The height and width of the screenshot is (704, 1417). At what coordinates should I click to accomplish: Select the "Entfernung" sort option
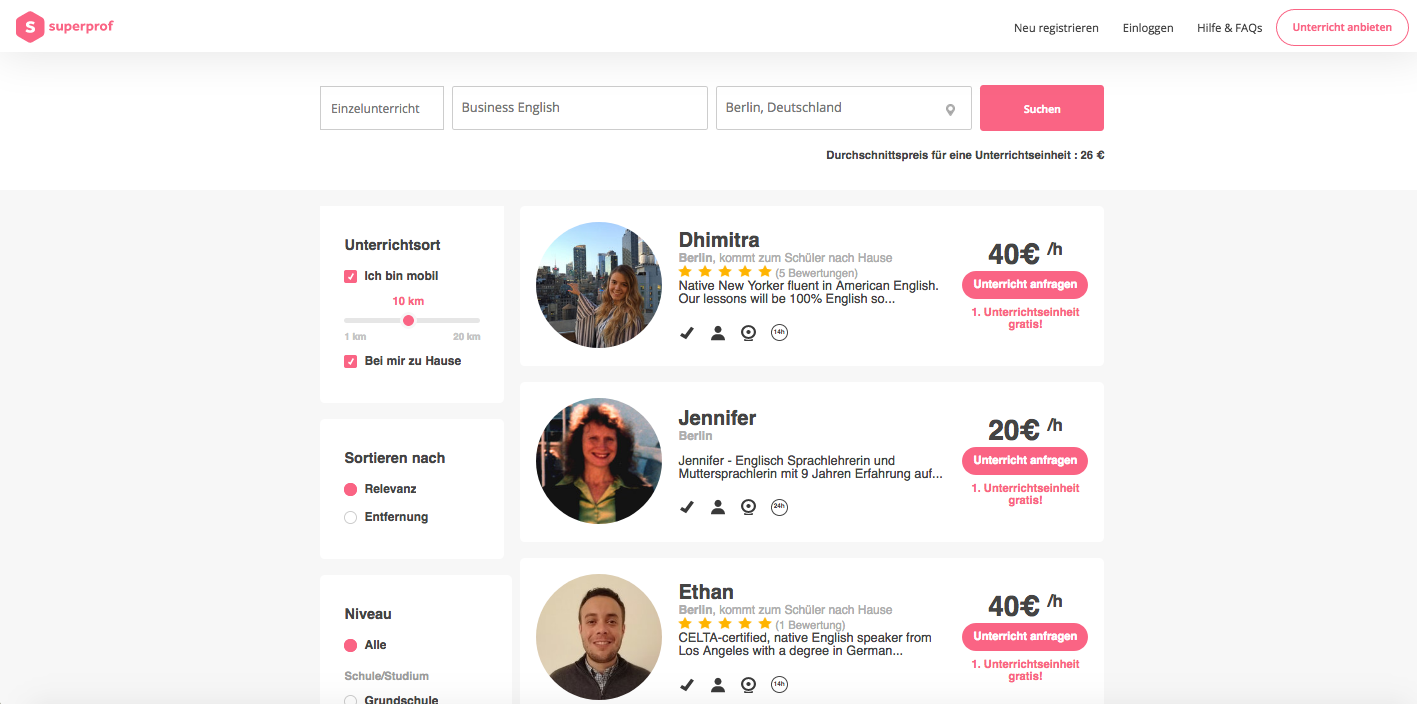point(351,517)
